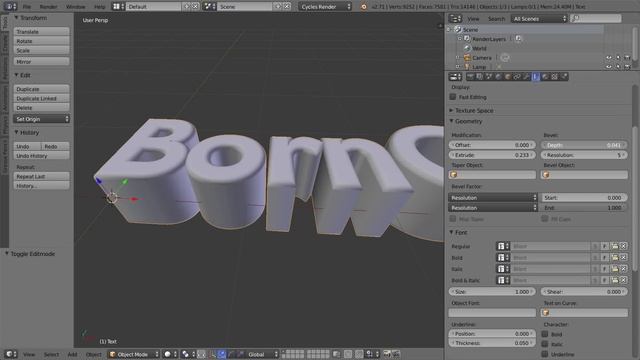The image size is (640, 360).
Task: Open the Texture properties checker tab
Action: [555, 77]
